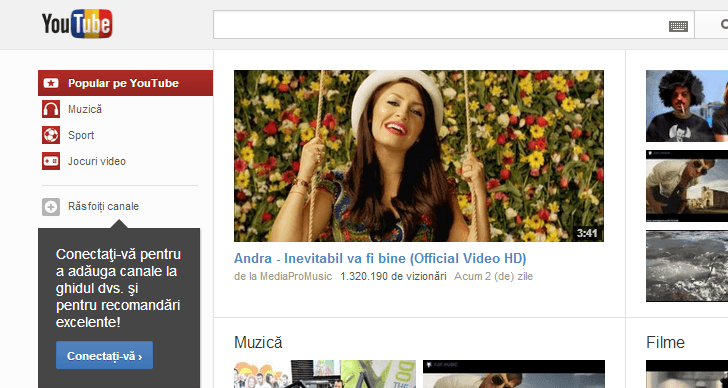Open the on-screen keyboard icon in search box
This screenshot has width=728, height=388.
678,26
